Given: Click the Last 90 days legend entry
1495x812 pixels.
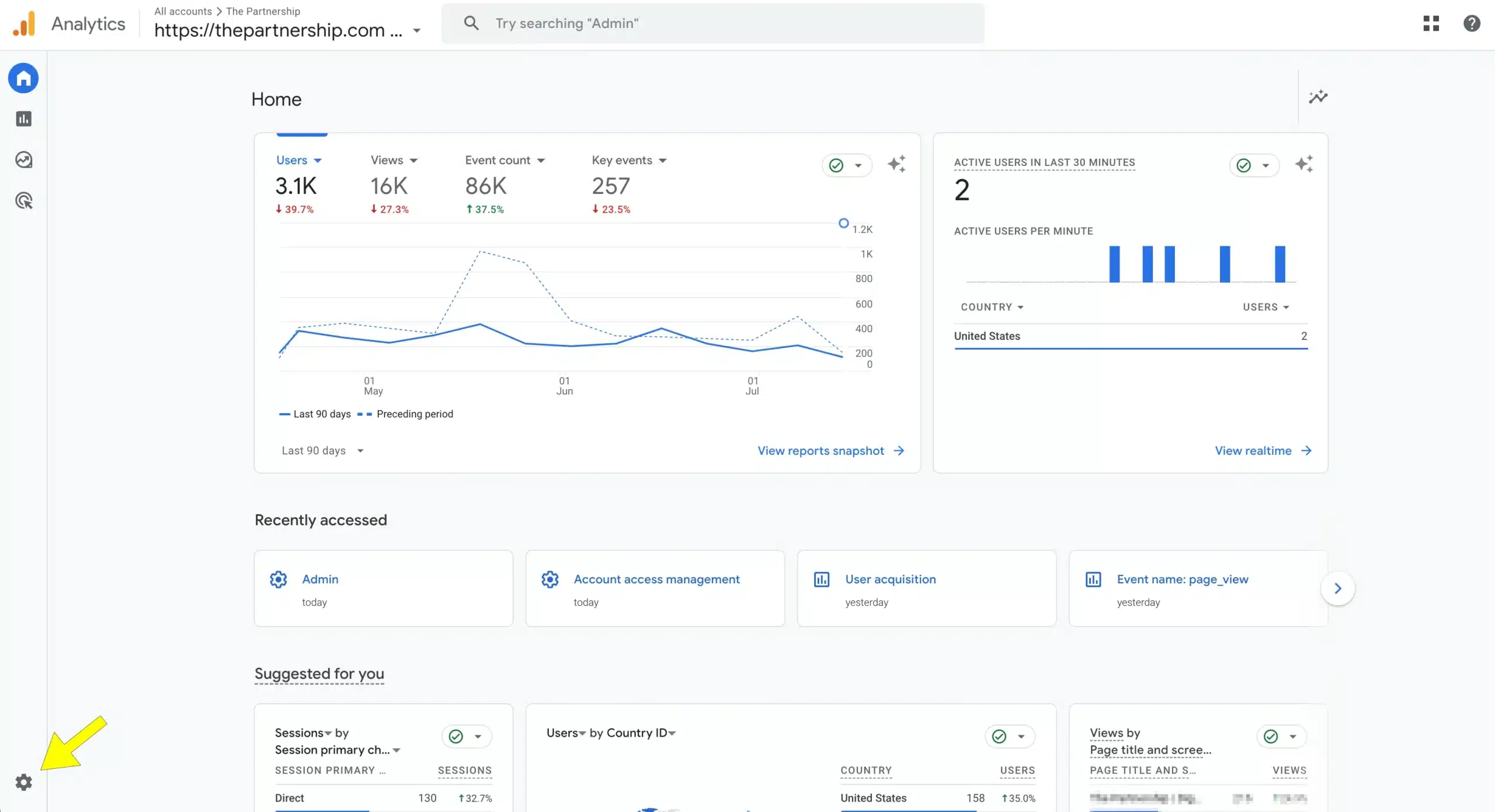Looking at the screenshot, I should pyautogui.click(x=315, y=414).
